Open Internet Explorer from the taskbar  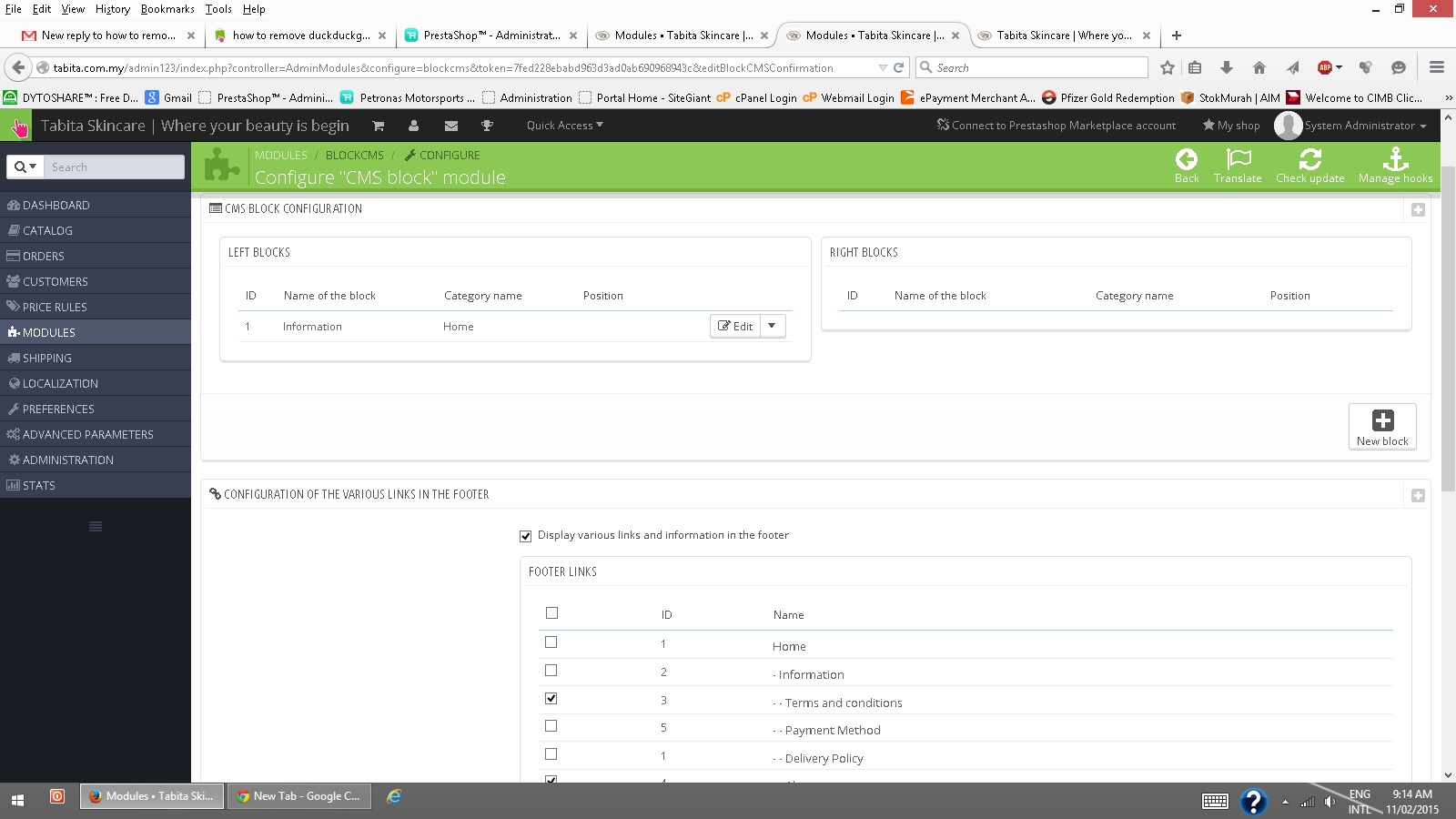[x=394, y=796]
